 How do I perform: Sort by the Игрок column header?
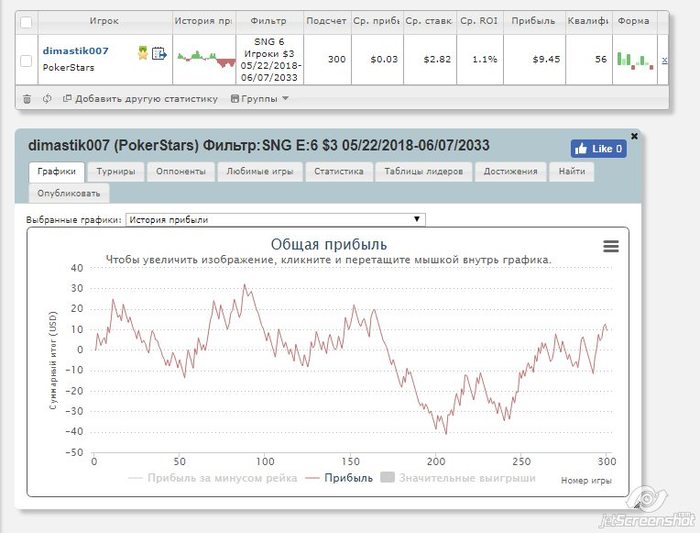104,21
